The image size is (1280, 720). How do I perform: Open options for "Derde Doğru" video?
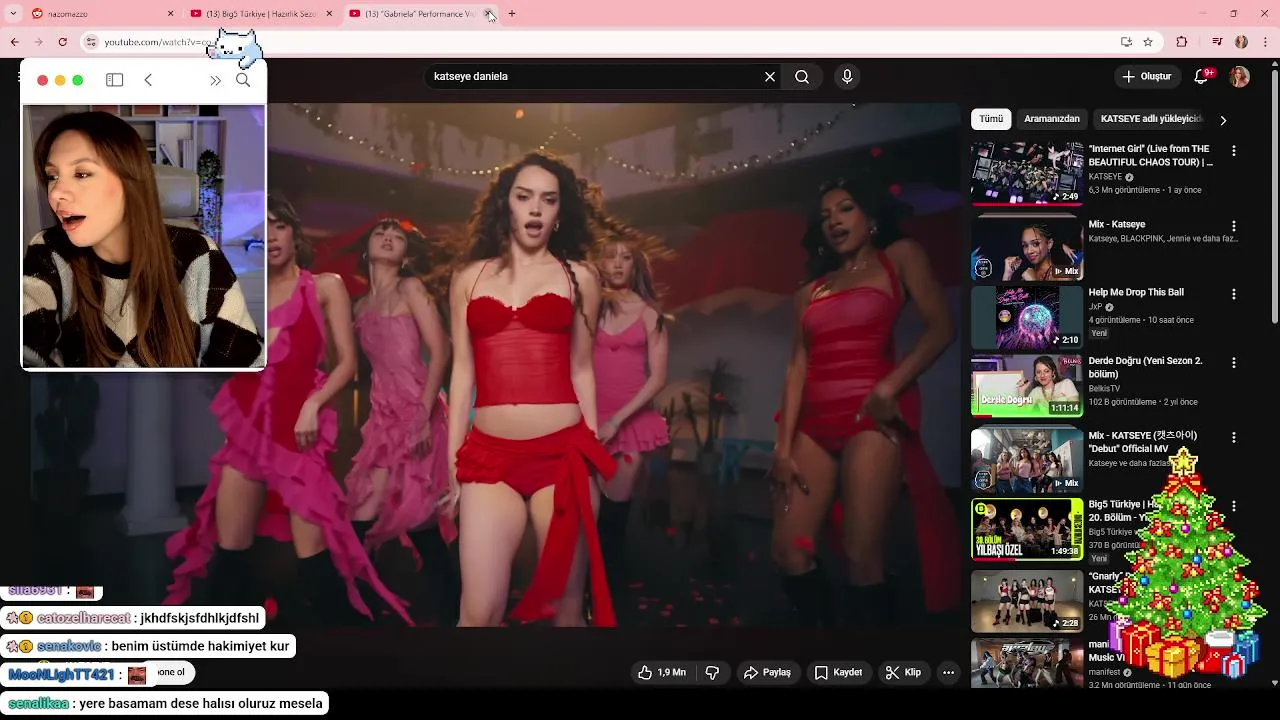click(1234, 362)
